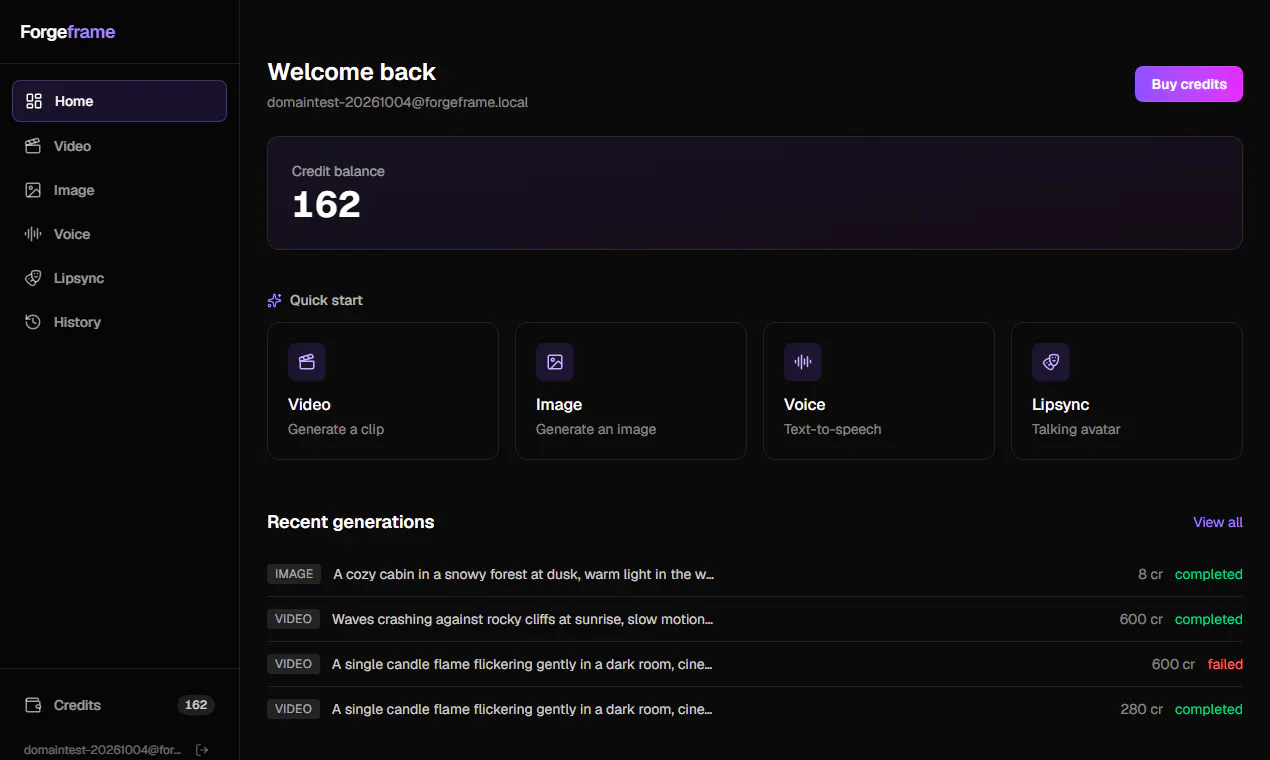Image resolution: width=1270 pixels, height=760 pixels.
Task: Open the Home menu item
Action: (120, 101)
